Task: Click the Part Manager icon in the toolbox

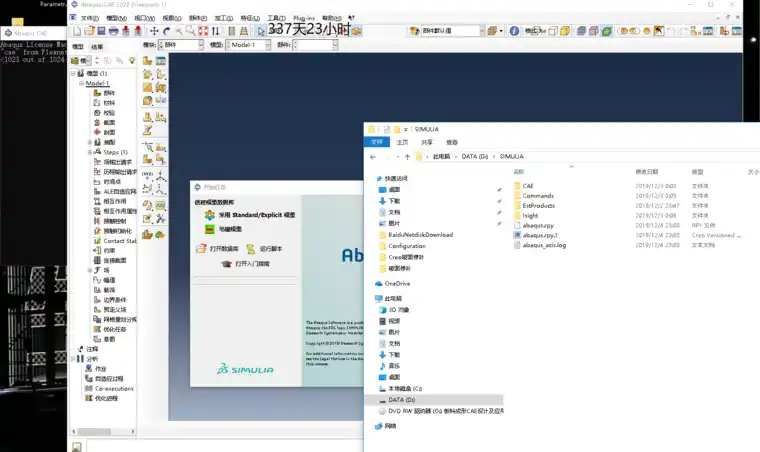Action: pyautogui.click(x=161, y=61)
